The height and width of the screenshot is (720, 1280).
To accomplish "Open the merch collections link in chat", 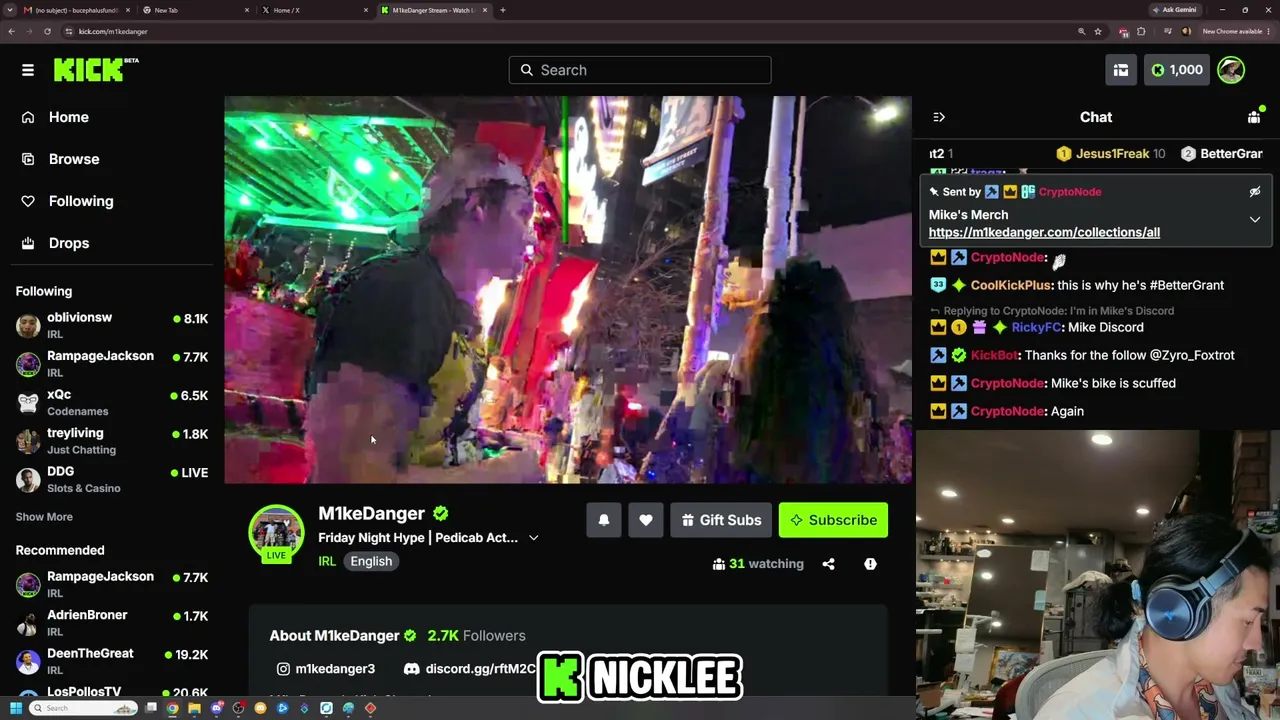I will click(x=1044, y=232).
